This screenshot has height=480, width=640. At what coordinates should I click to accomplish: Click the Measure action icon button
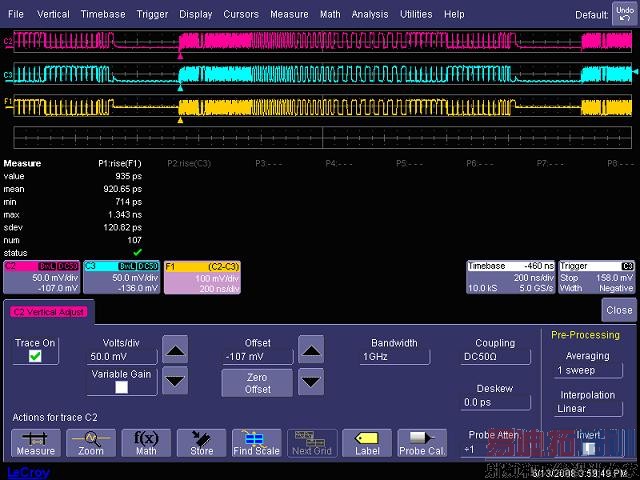tap(35, 443)
